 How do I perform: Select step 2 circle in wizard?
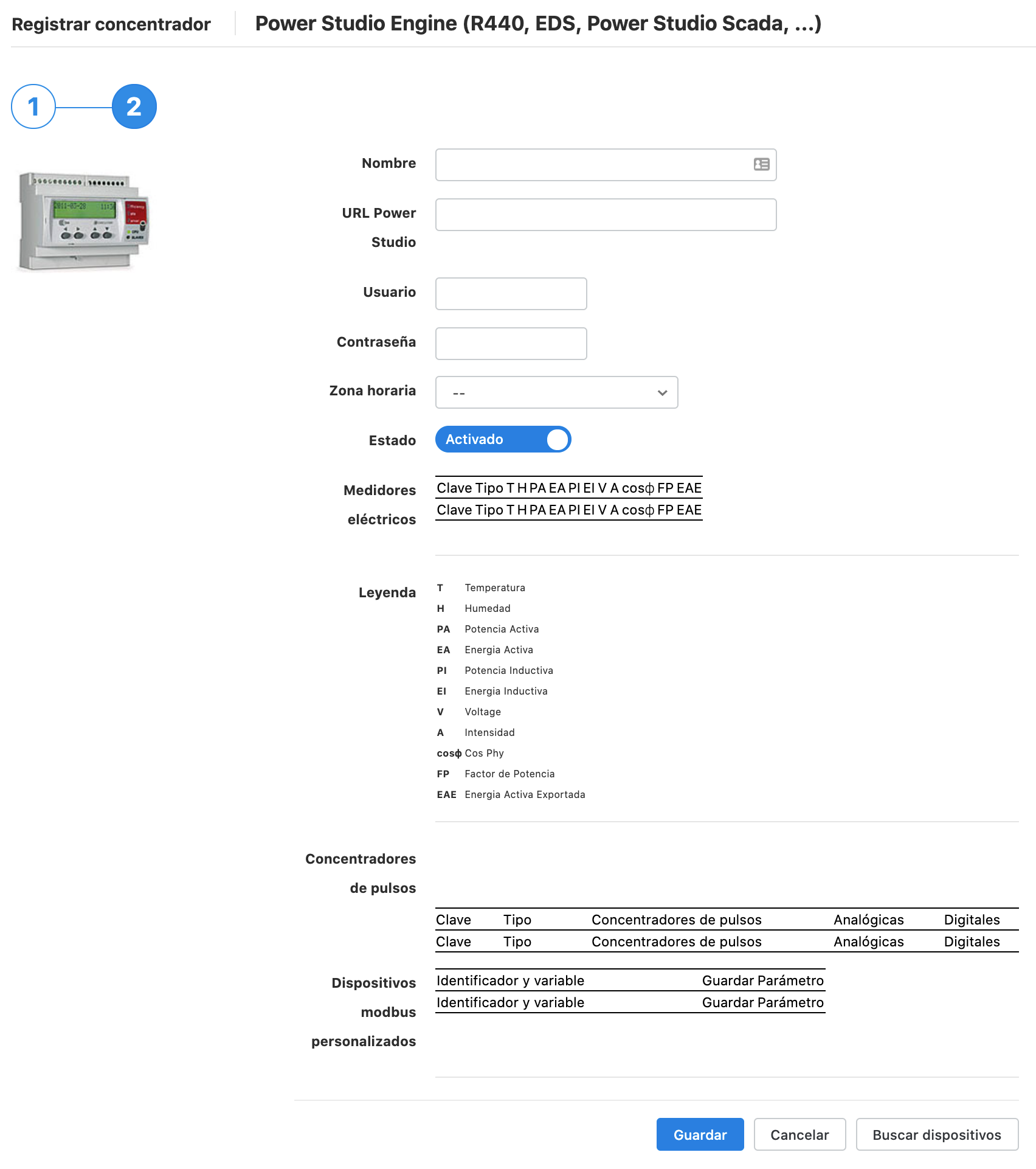pyautogui.click(x=134, y=106)
